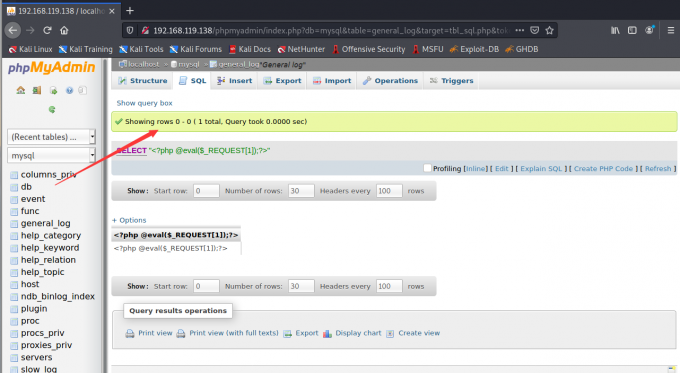
Task: Click Export link in results operations
Action: coord(307,333)
